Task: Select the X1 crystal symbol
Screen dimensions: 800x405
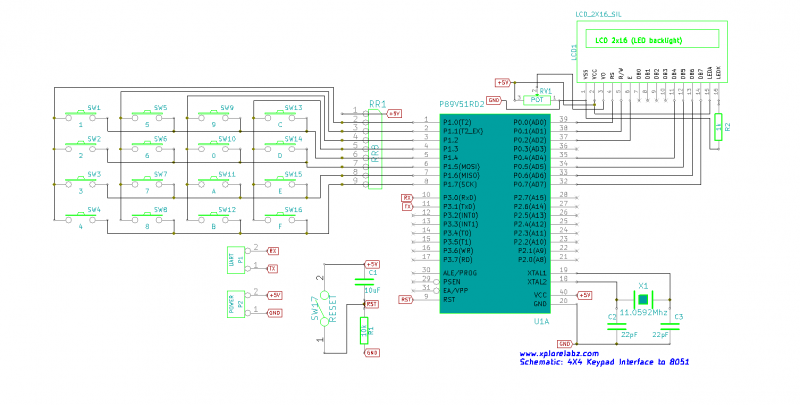Action: 643,299
